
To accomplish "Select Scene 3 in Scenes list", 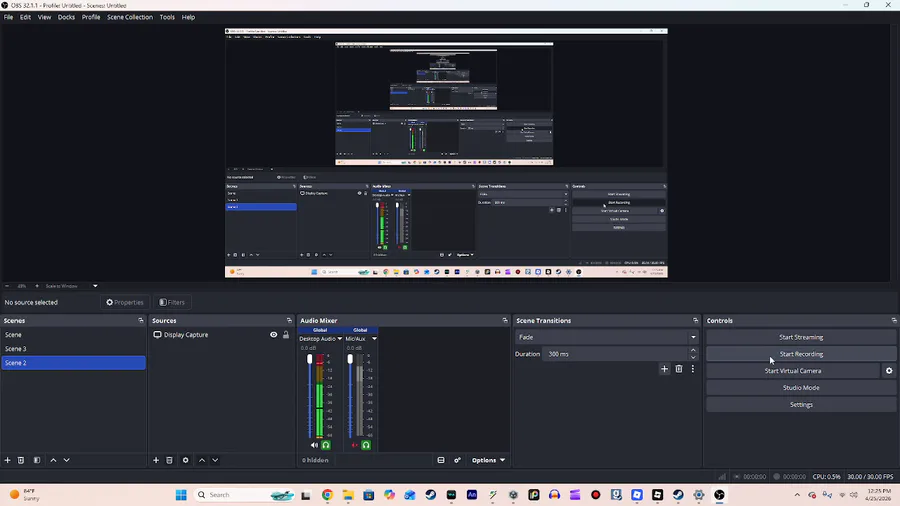I will click(73, 349).
